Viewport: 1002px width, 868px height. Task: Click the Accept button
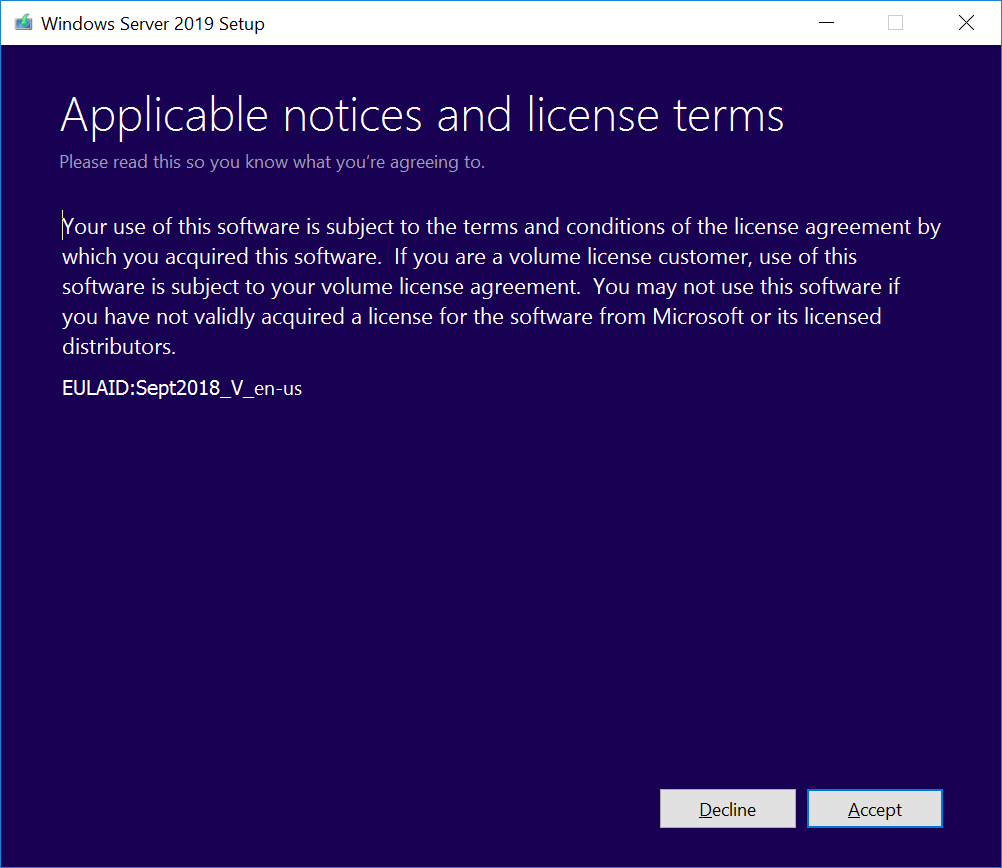tap(874, 809)
